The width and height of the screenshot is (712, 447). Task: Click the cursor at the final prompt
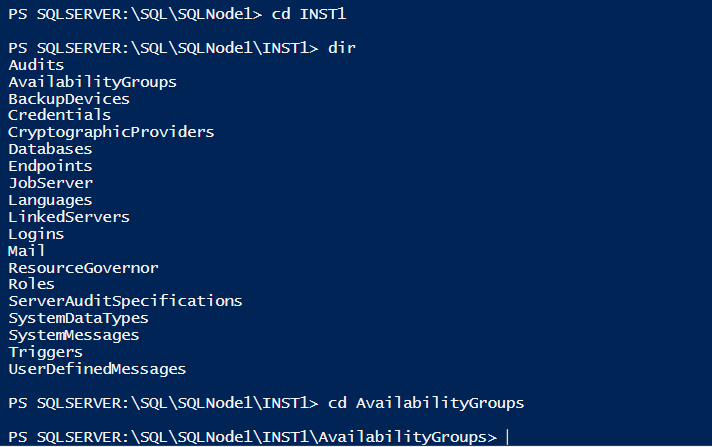click(507, 437)
